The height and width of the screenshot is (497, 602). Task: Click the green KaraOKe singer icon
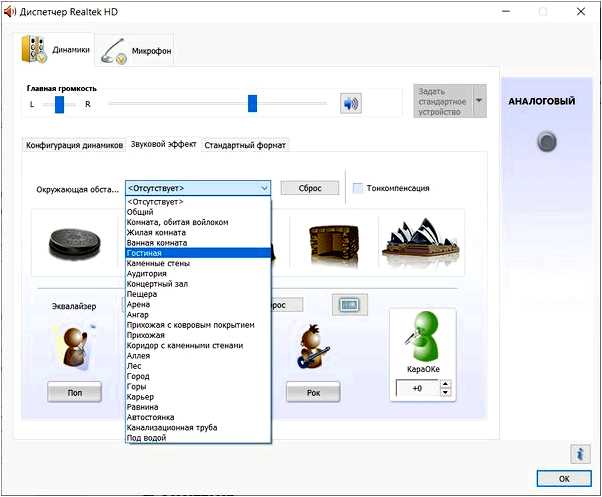pos(423,337)
